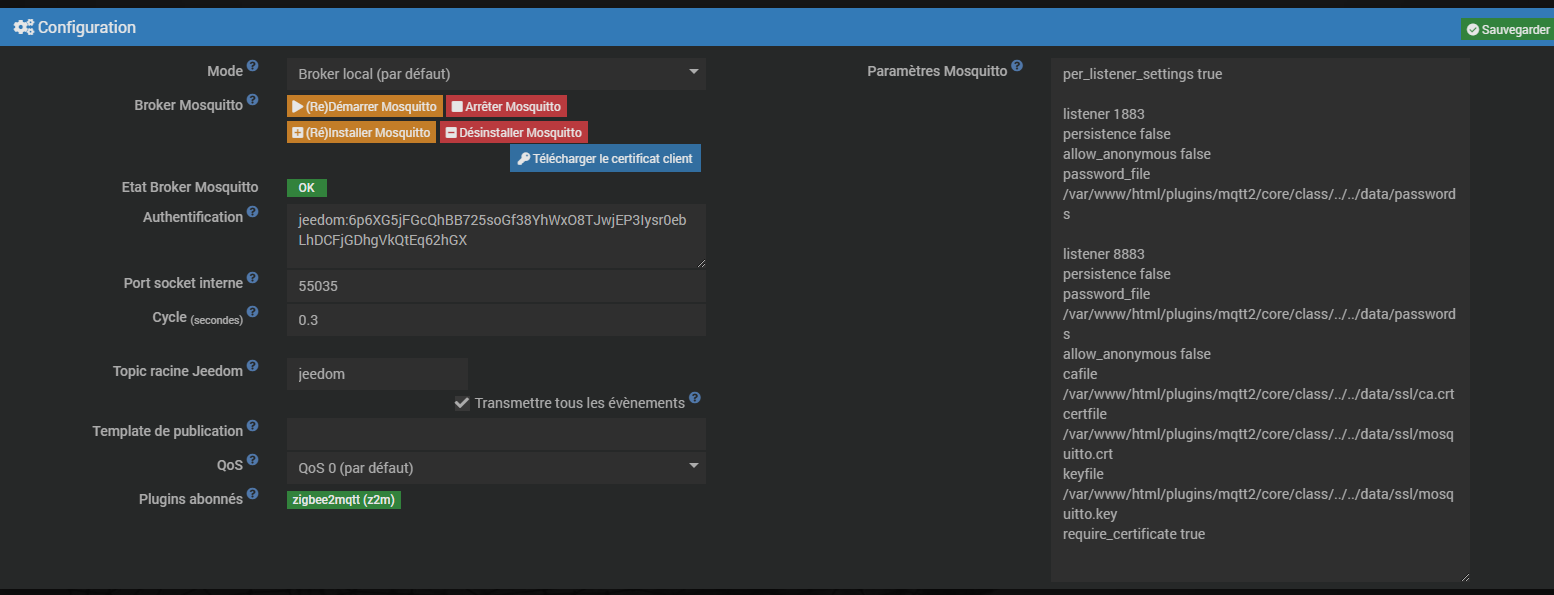Image resolution: width=1554 pixels, height=595 pixels.
Task: Click help icon beside Topic racine Jeedom
Action: (x=253, y=366)
